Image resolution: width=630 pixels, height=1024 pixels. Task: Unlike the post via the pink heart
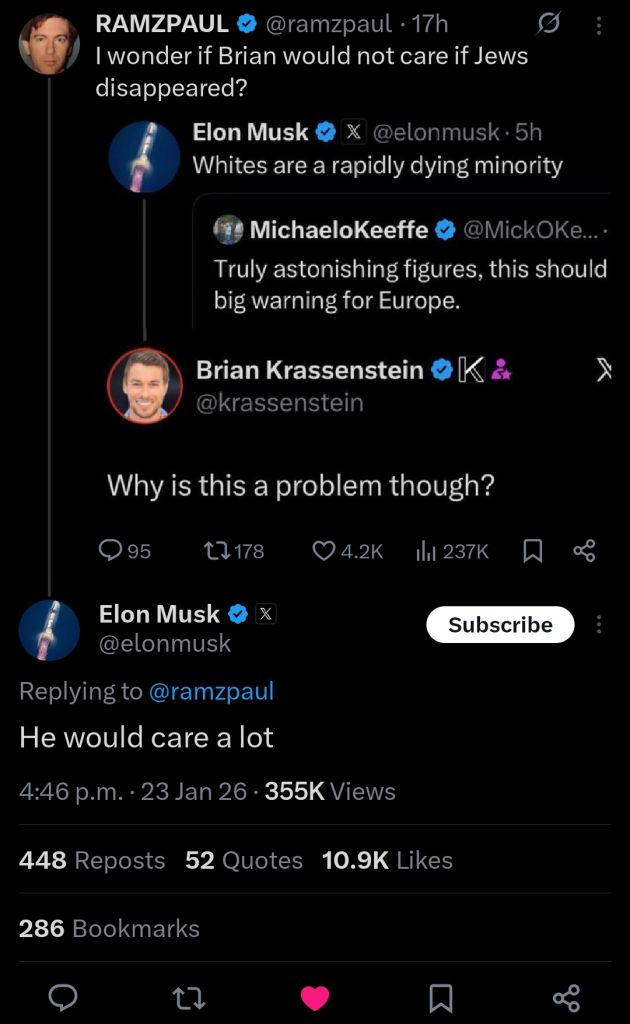coord(315,997)
